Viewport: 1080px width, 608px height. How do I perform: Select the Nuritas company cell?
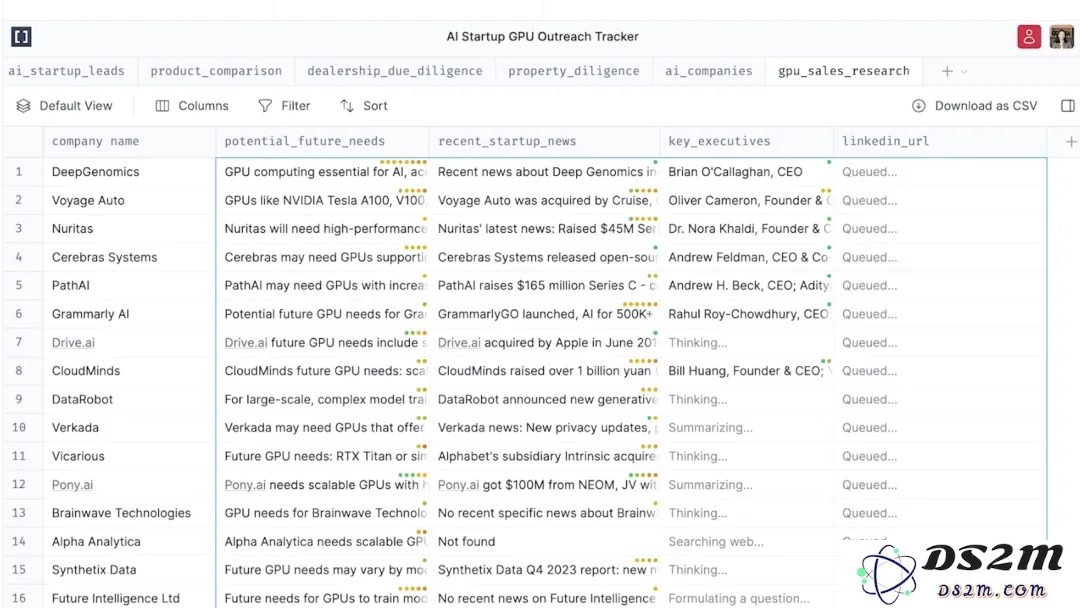129,229
